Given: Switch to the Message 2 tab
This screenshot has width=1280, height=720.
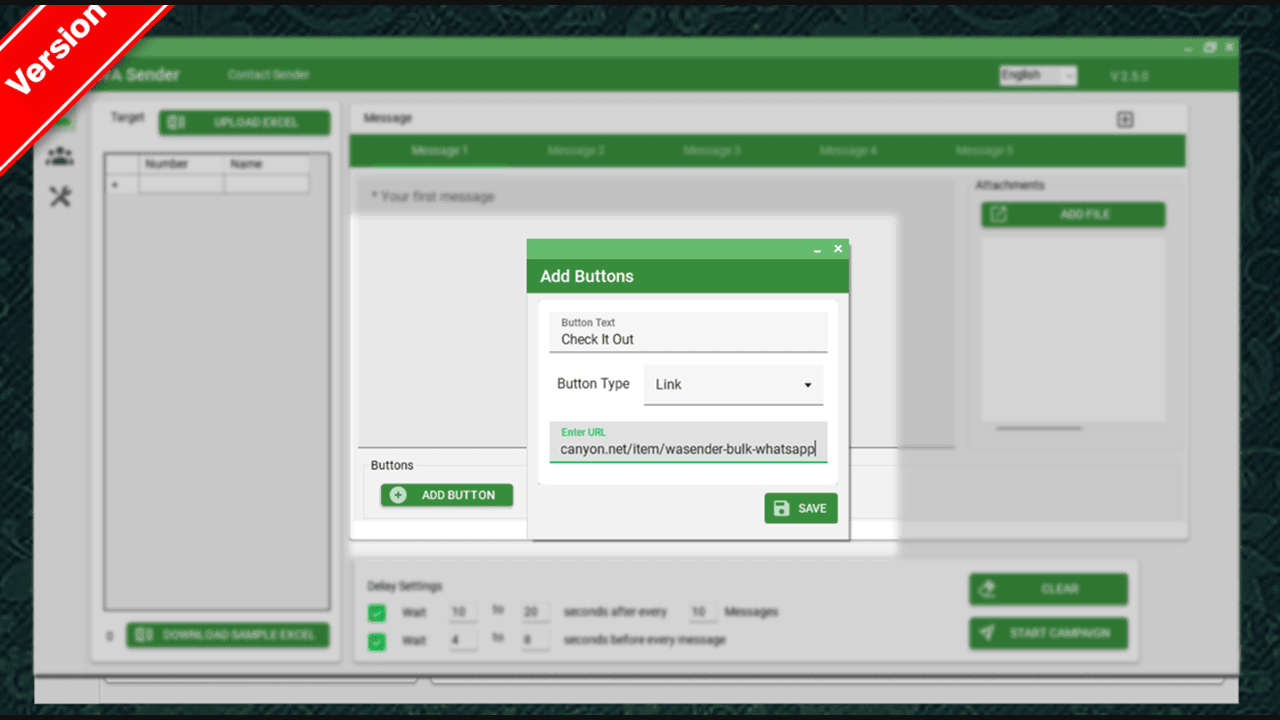Looking at the screenshot, I should point(576,151).
